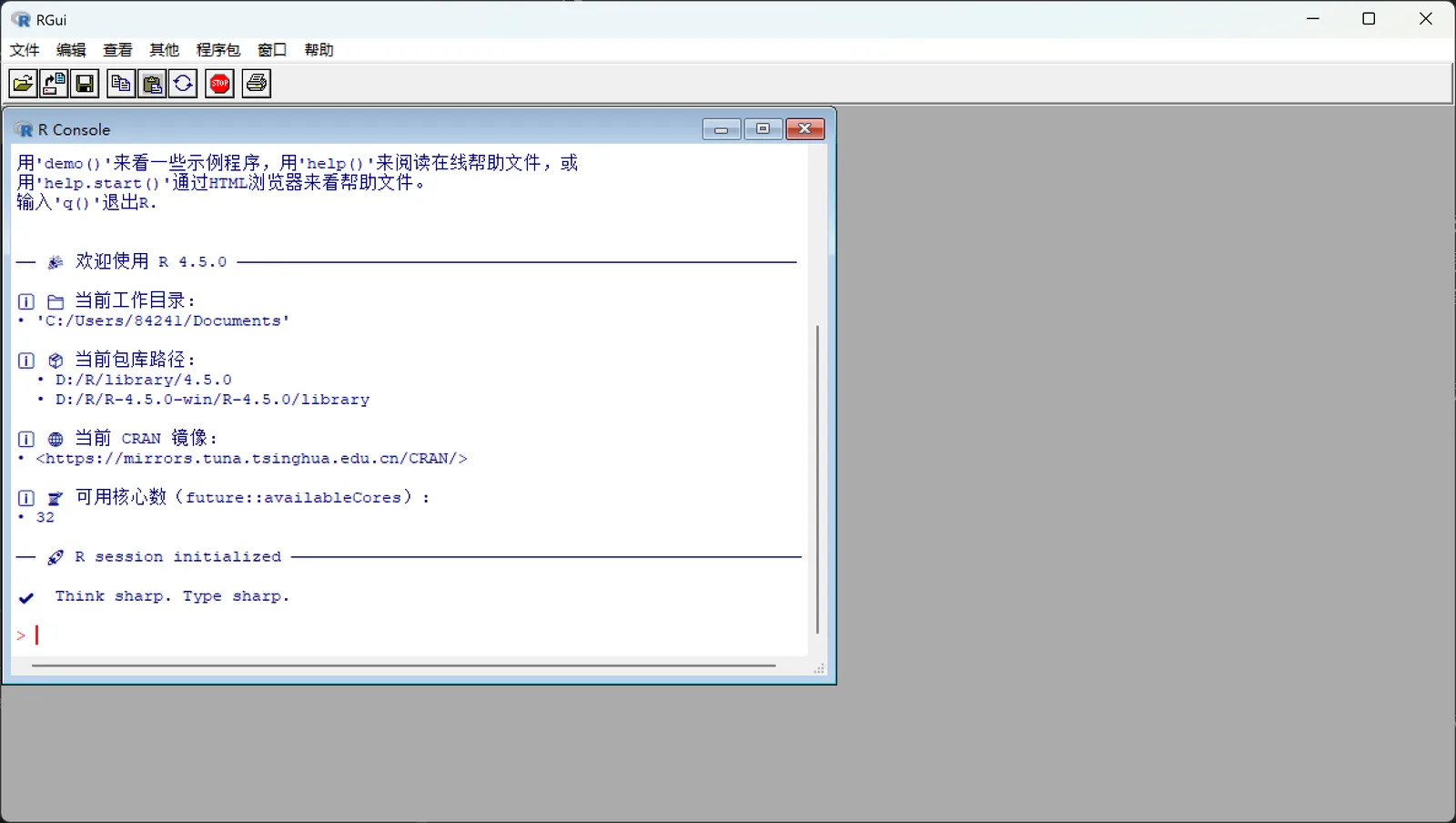The width and height of the screenshot is (1456, 823).
Task: Minimize the main RGui window
Action: (x=1313, y=19)
